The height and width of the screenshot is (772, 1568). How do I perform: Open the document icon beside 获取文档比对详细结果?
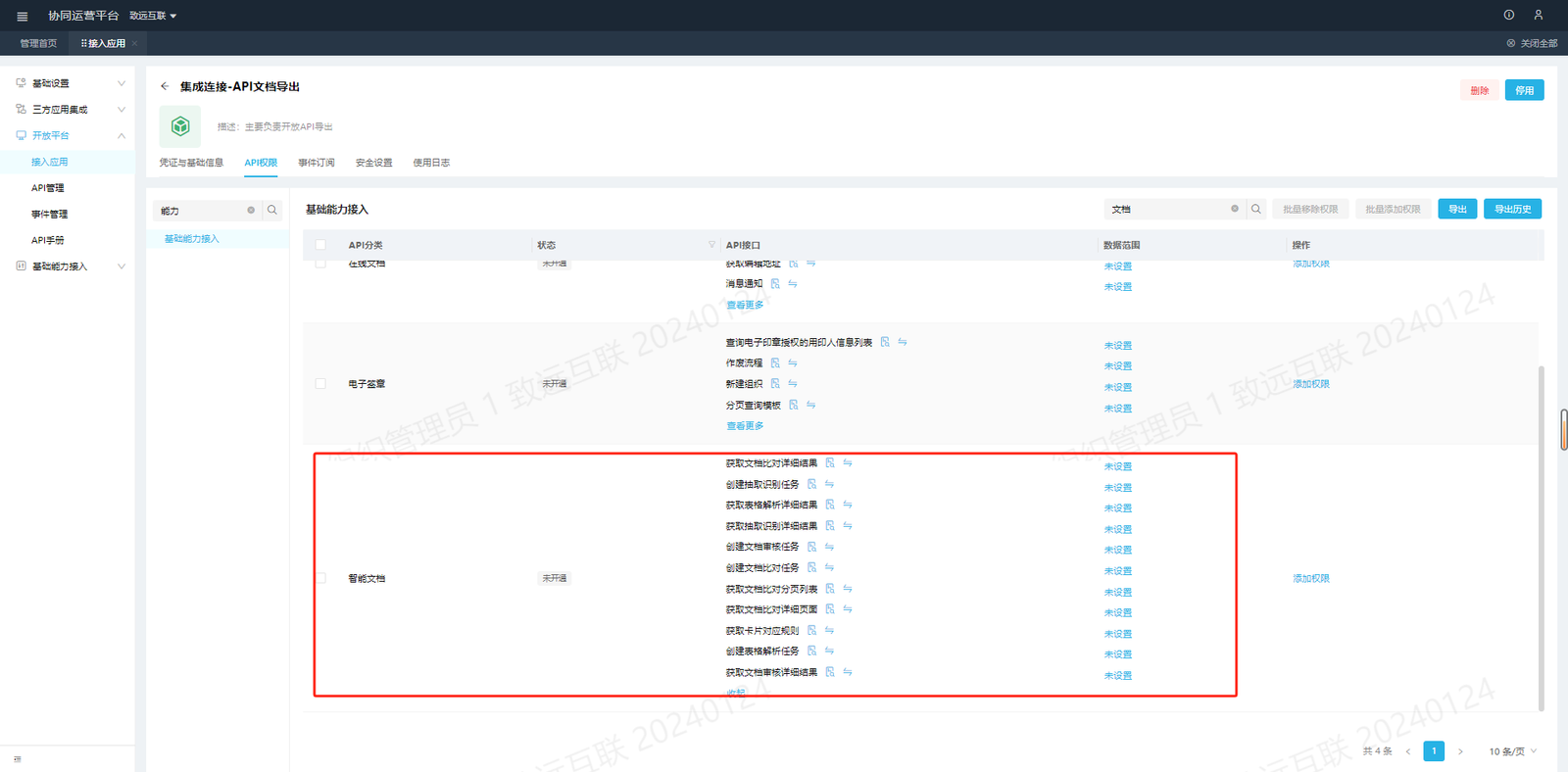[830, 462]
